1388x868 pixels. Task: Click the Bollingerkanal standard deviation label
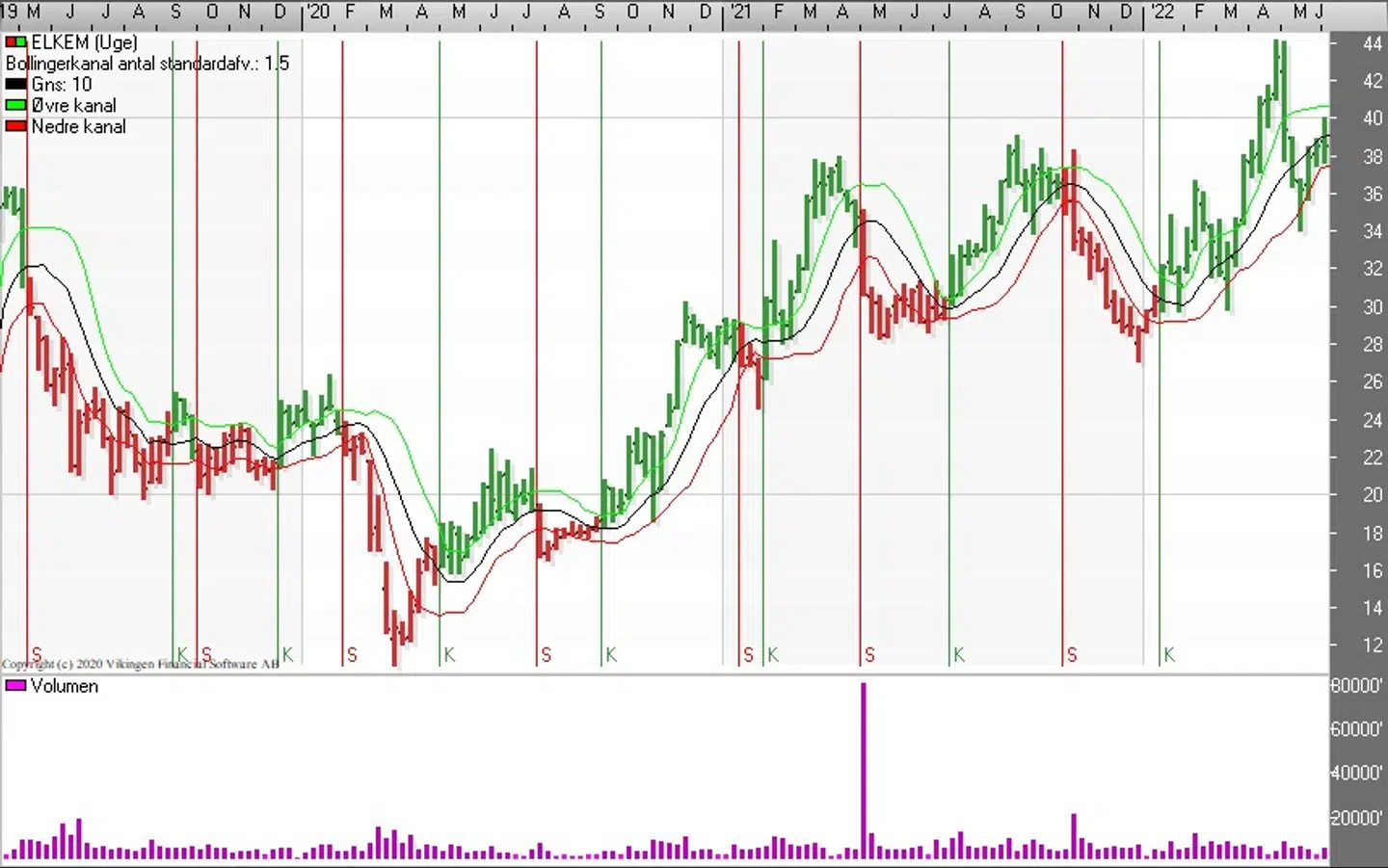[147, 64]
